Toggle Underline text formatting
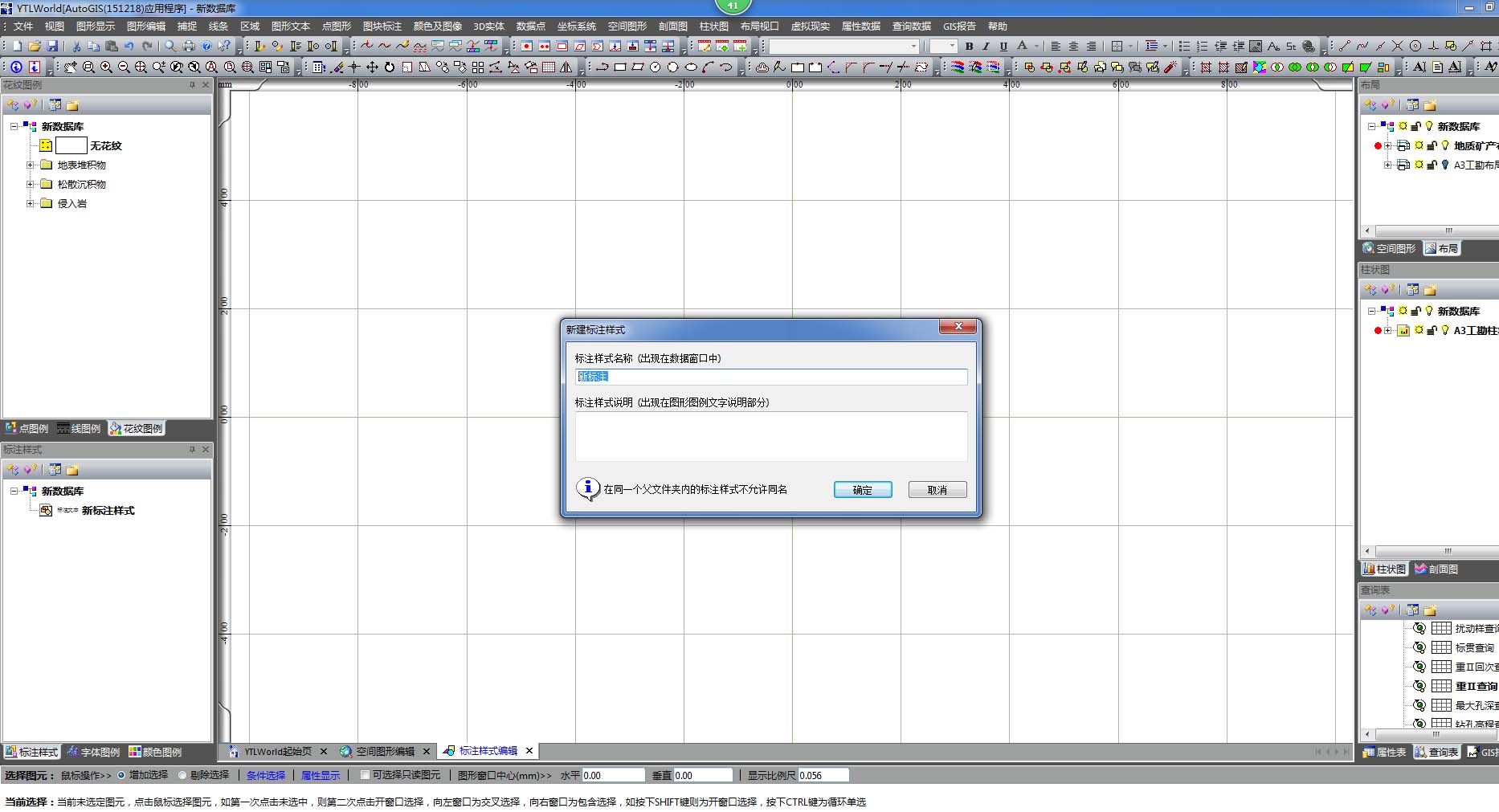This screenshot has width=1499, height=812. 1003,47
